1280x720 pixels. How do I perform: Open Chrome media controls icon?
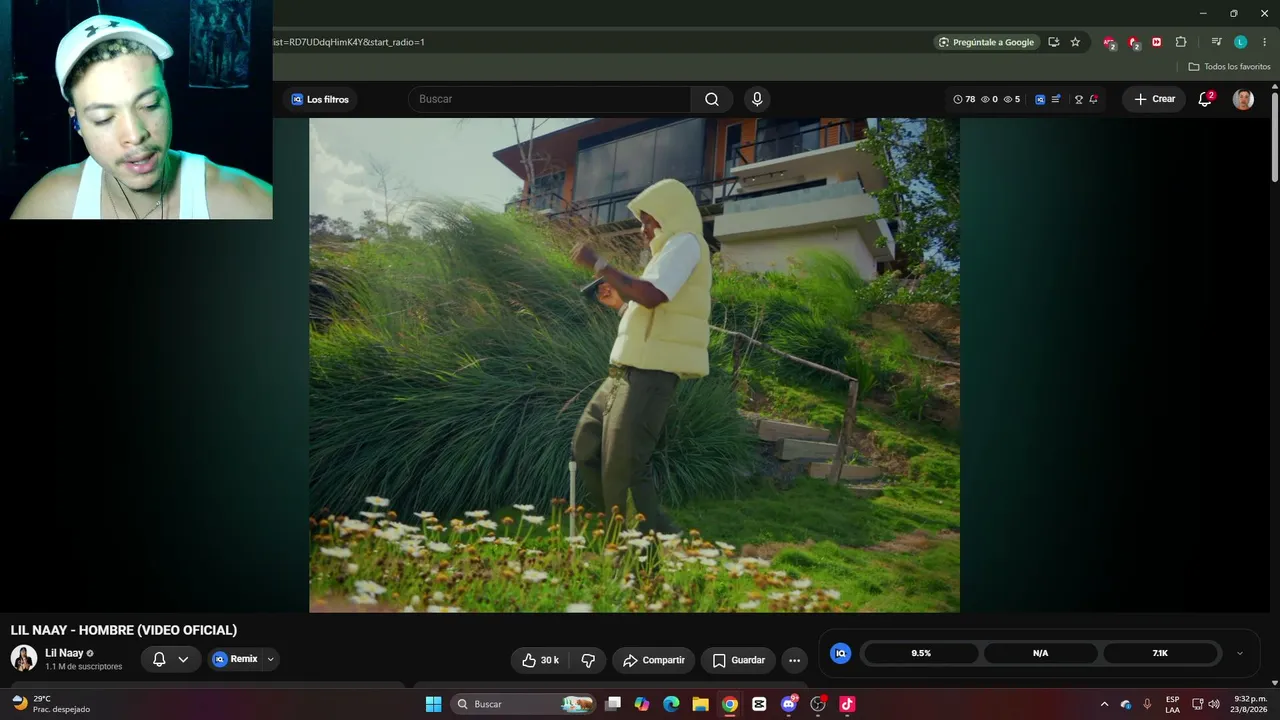coord(1216,42)
